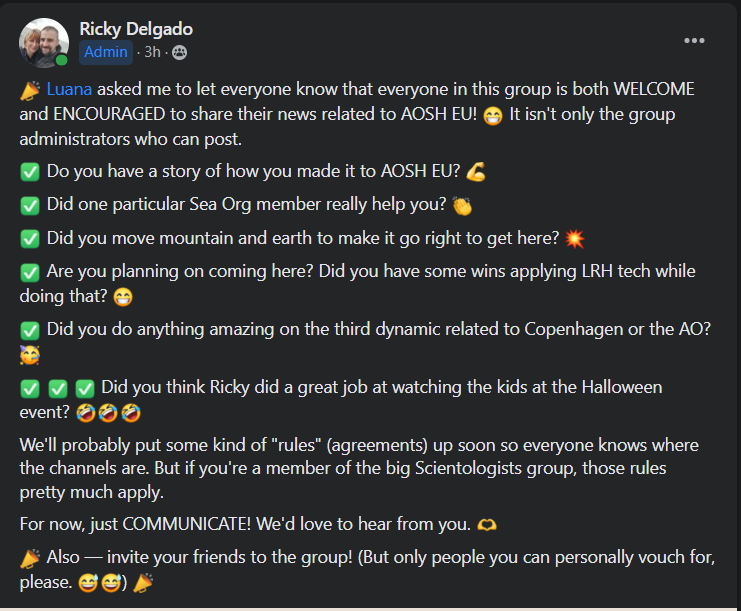Click the megaphone emoji before Luana
Screen dimensions: 741x611
coord(30,90)
